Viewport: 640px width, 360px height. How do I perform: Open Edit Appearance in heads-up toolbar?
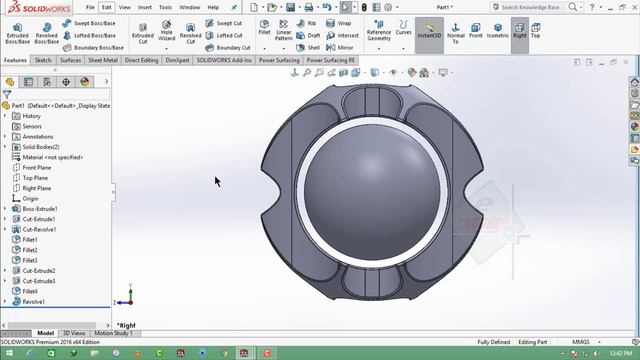click(412, 73)
